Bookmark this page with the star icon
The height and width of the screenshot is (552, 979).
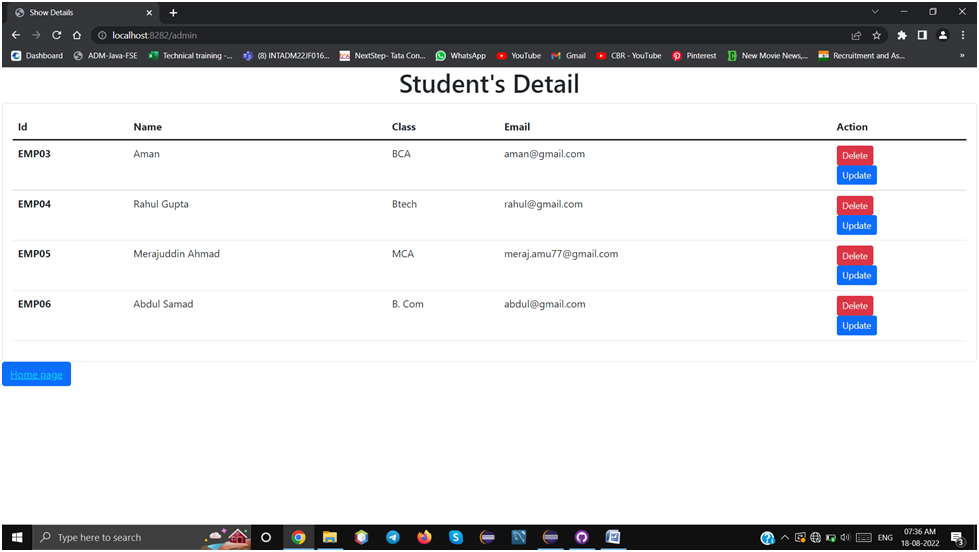tap(877, 36)
